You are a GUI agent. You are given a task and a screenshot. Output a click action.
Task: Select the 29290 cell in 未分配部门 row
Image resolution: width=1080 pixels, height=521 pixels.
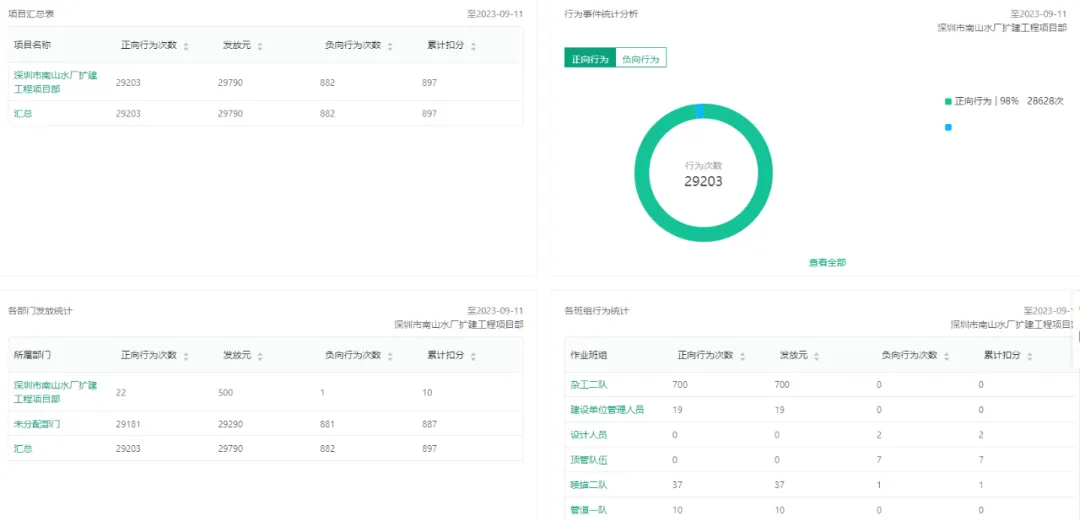click(230, 425)
